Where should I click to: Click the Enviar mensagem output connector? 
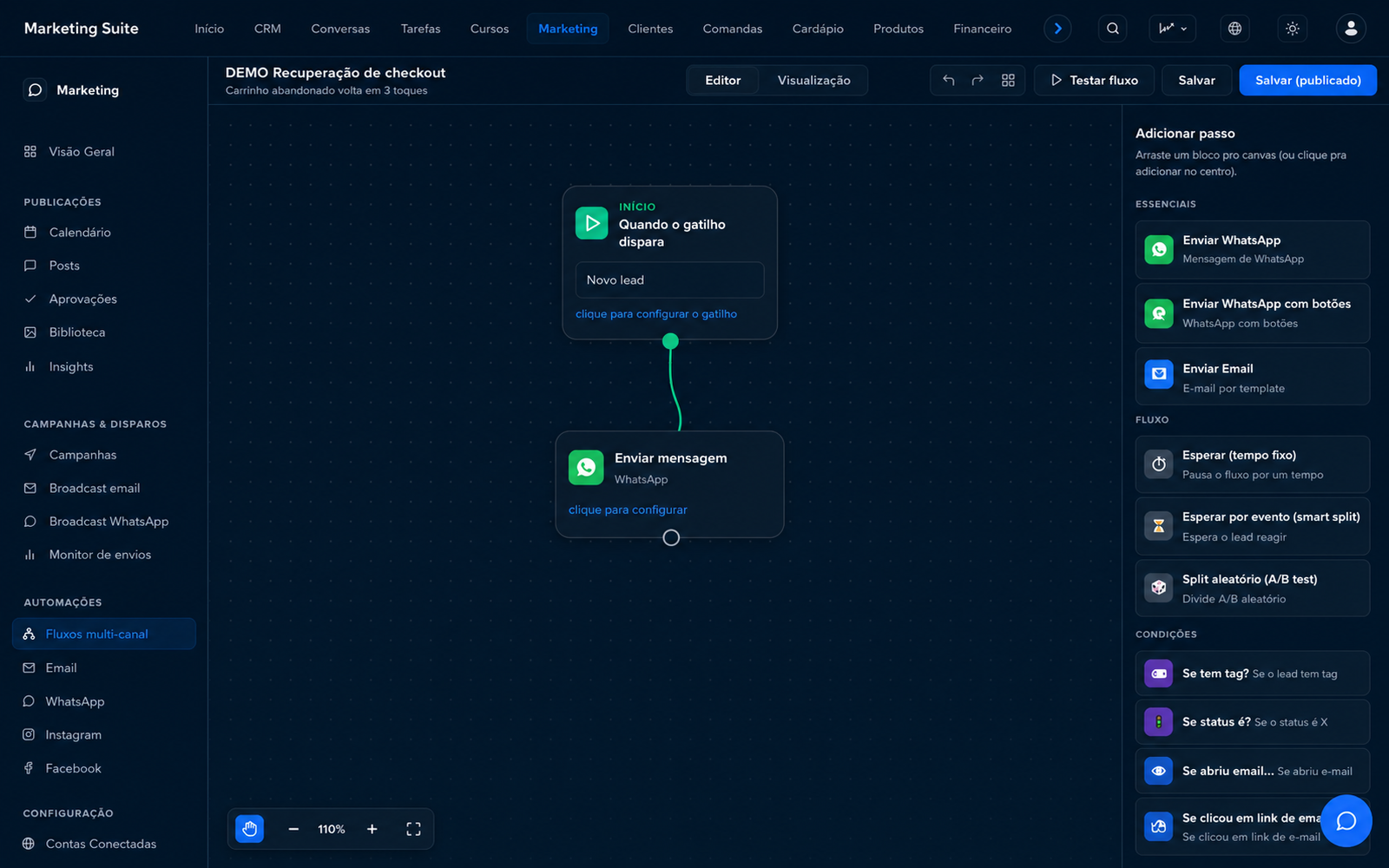(671, 538)
